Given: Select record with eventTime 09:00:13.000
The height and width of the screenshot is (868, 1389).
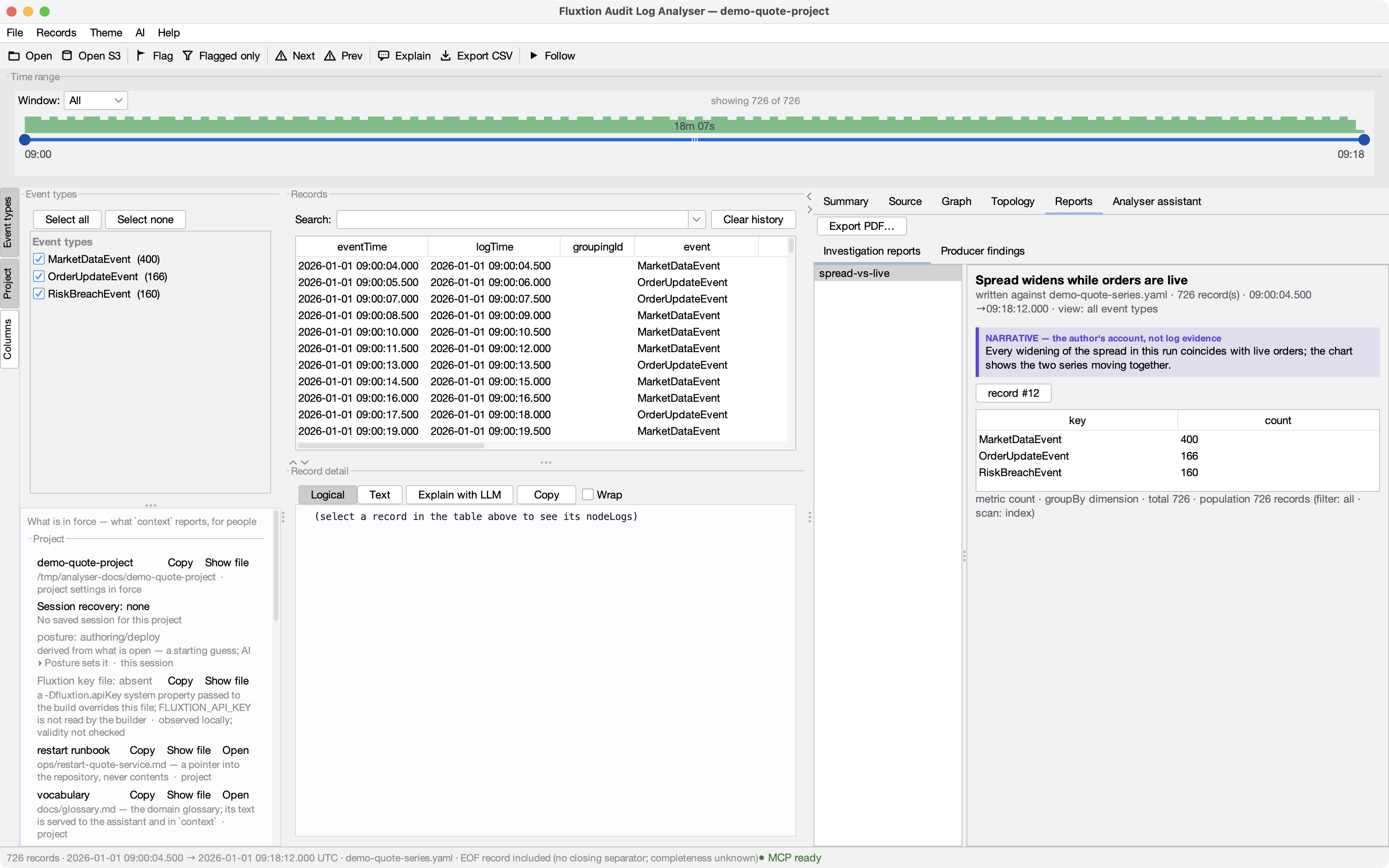Looking at the screenshot, I should click(x=541, y=365).
